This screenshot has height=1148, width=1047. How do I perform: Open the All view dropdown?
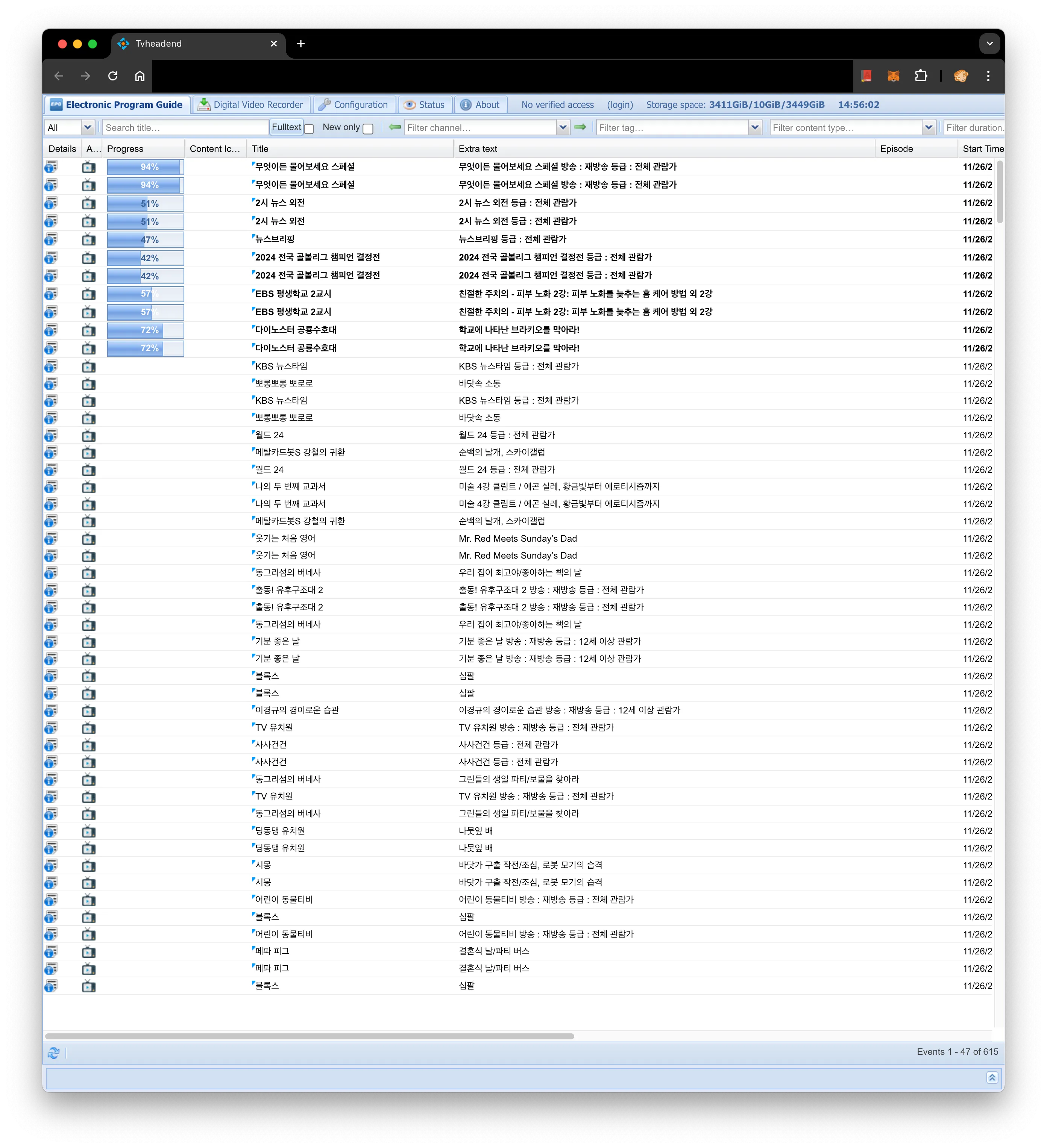(x=87, y=127)
